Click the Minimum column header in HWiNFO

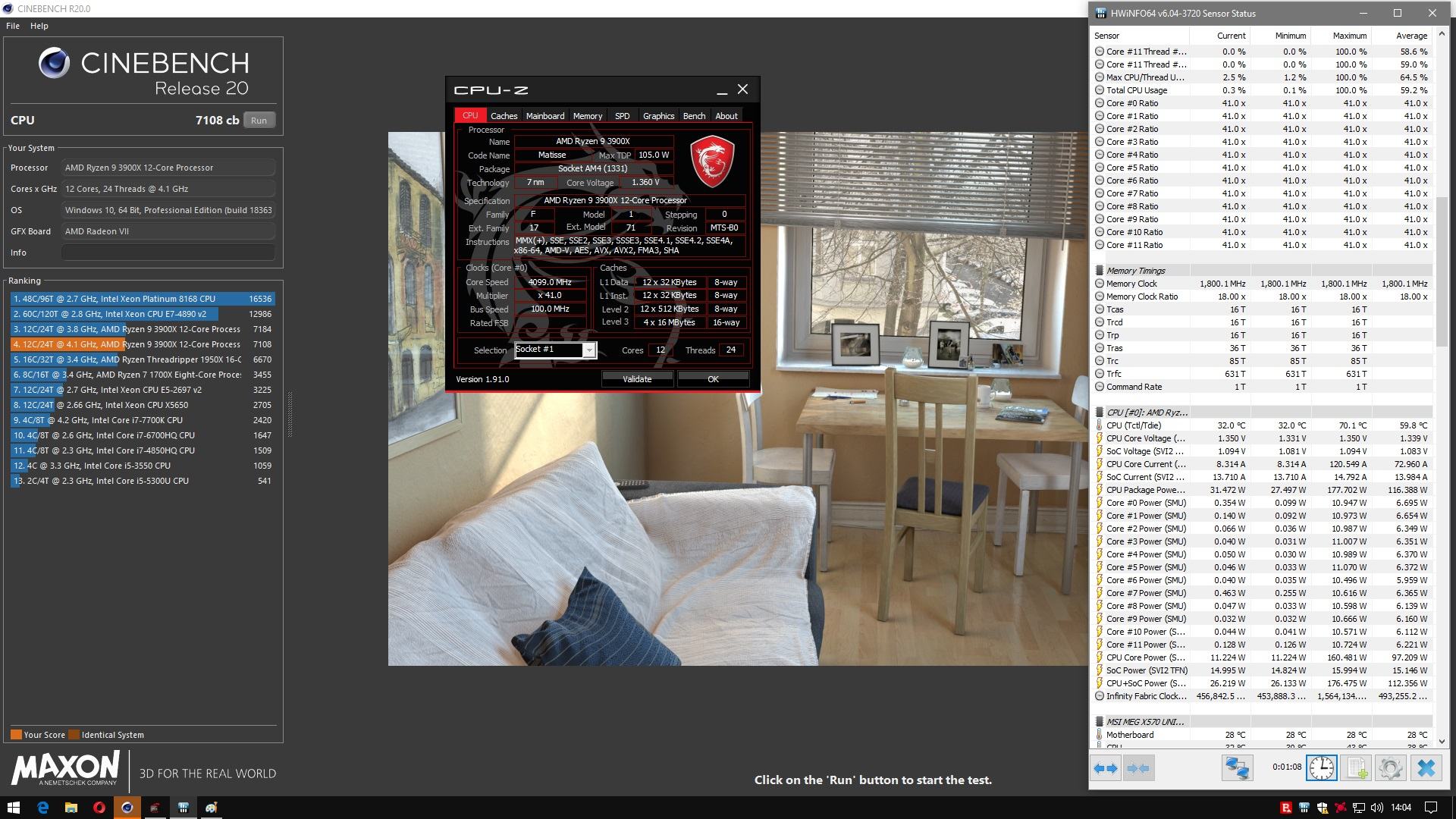tap(1280, 36)
